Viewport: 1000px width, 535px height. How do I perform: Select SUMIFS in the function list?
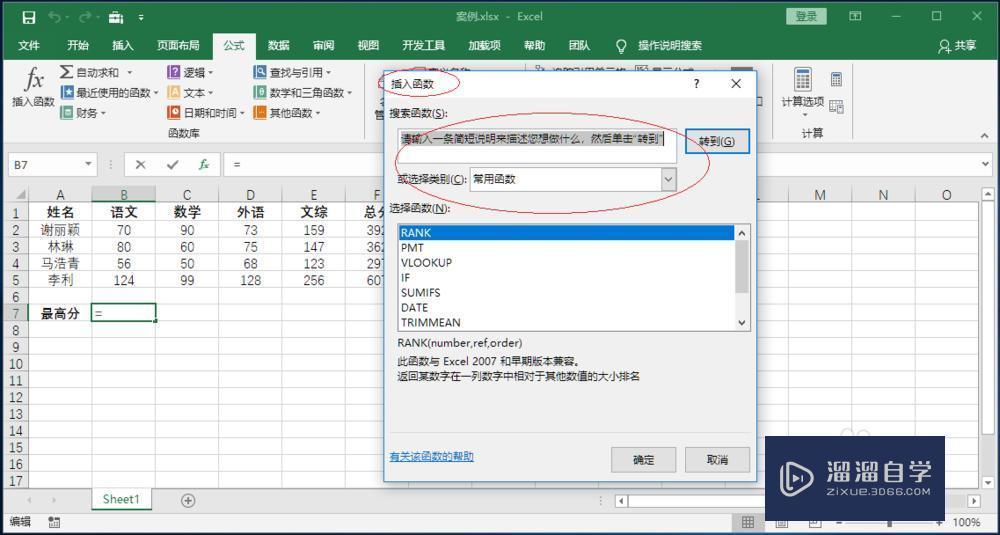click(x=566, y=293)
